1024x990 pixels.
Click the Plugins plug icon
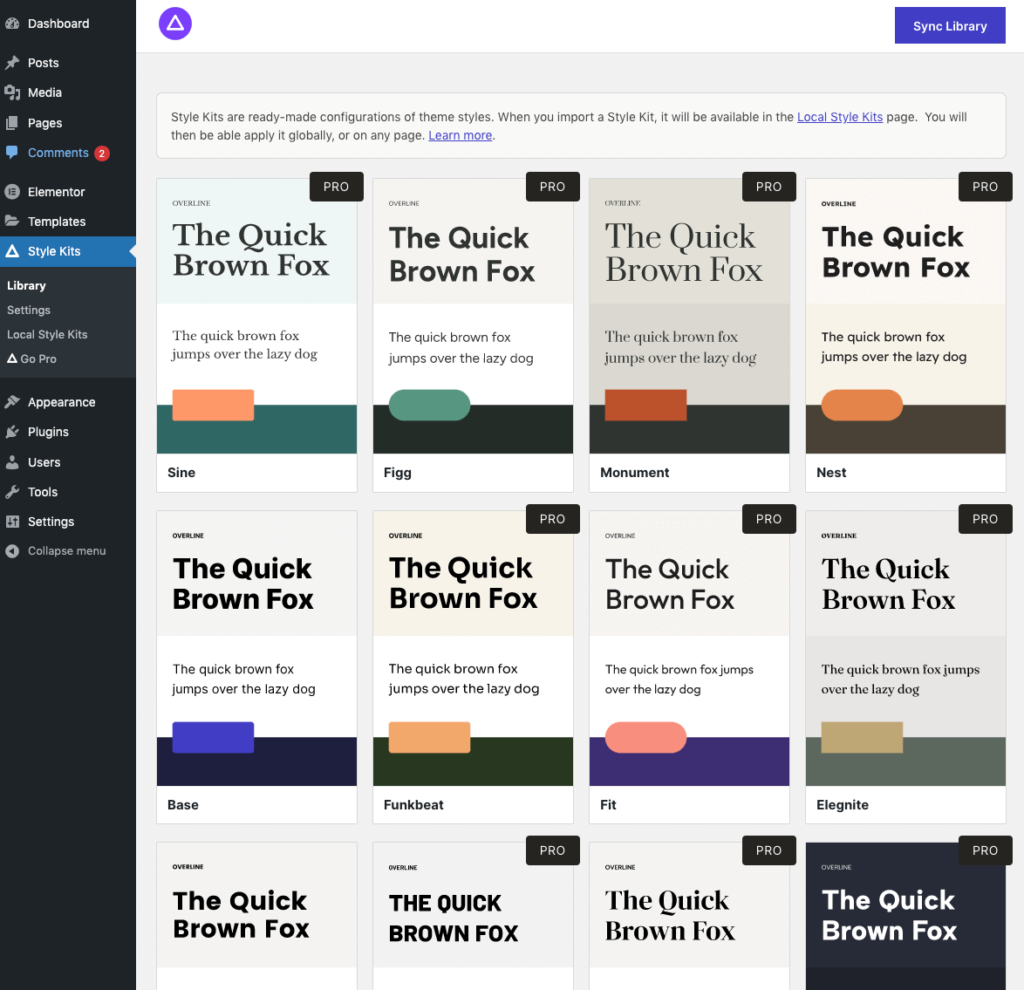pyautogui.click(x=12, y=432)
